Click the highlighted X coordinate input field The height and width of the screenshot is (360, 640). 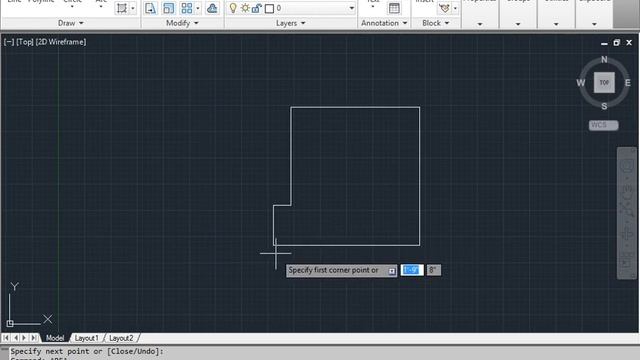coord(412,270)
